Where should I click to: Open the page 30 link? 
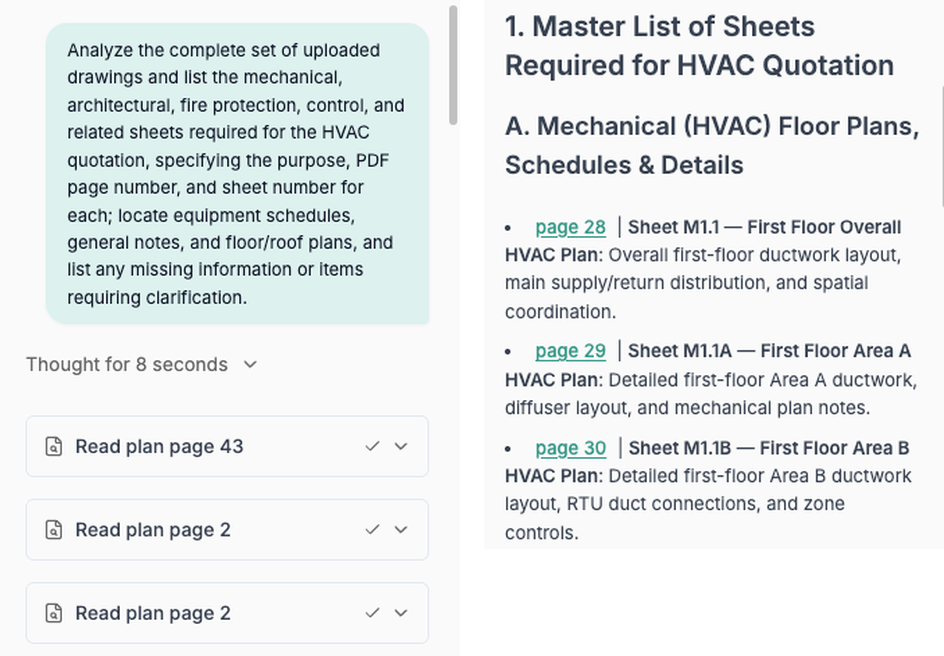tap(570, 448)
